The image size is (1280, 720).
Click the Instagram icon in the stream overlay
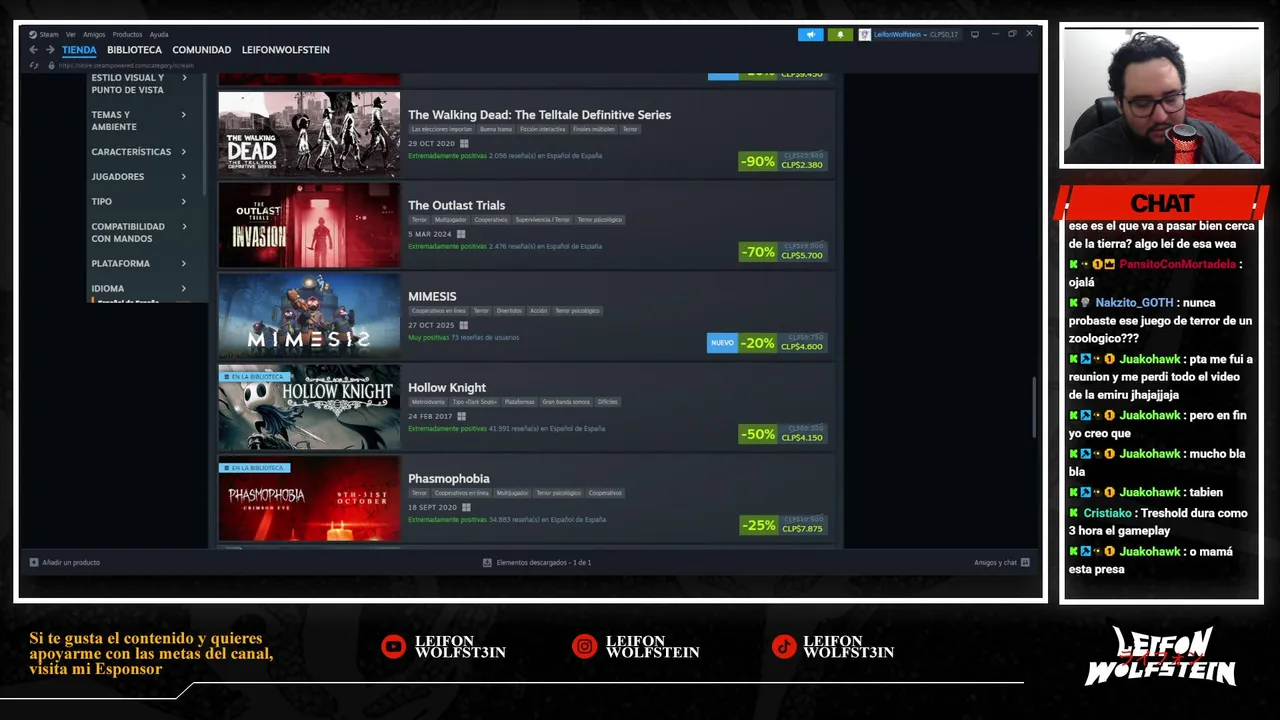[584, 647]
